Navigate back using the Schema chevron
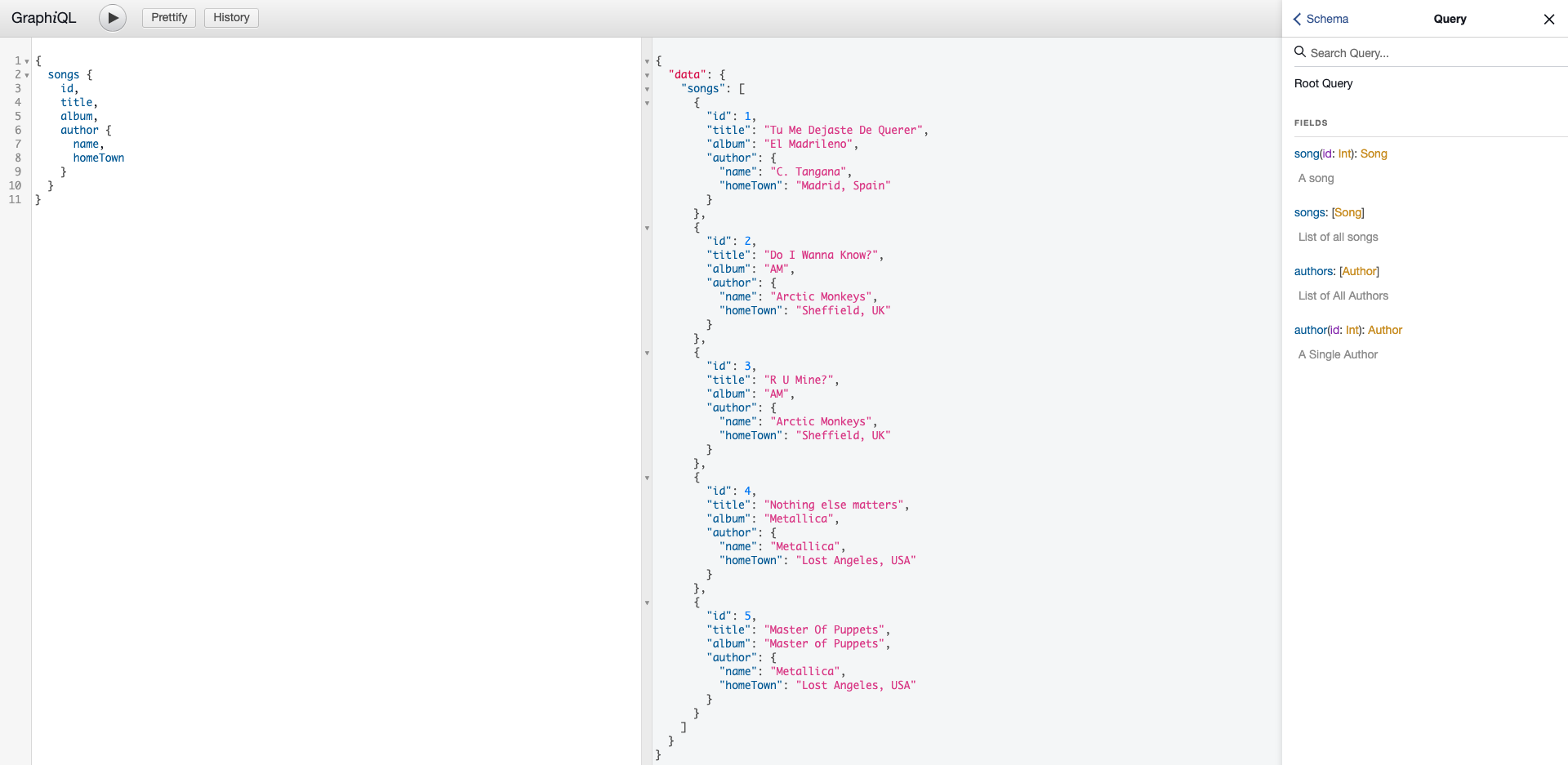Image resolution: width=1568 pixels, height=765 pixels. (1297, 19)
